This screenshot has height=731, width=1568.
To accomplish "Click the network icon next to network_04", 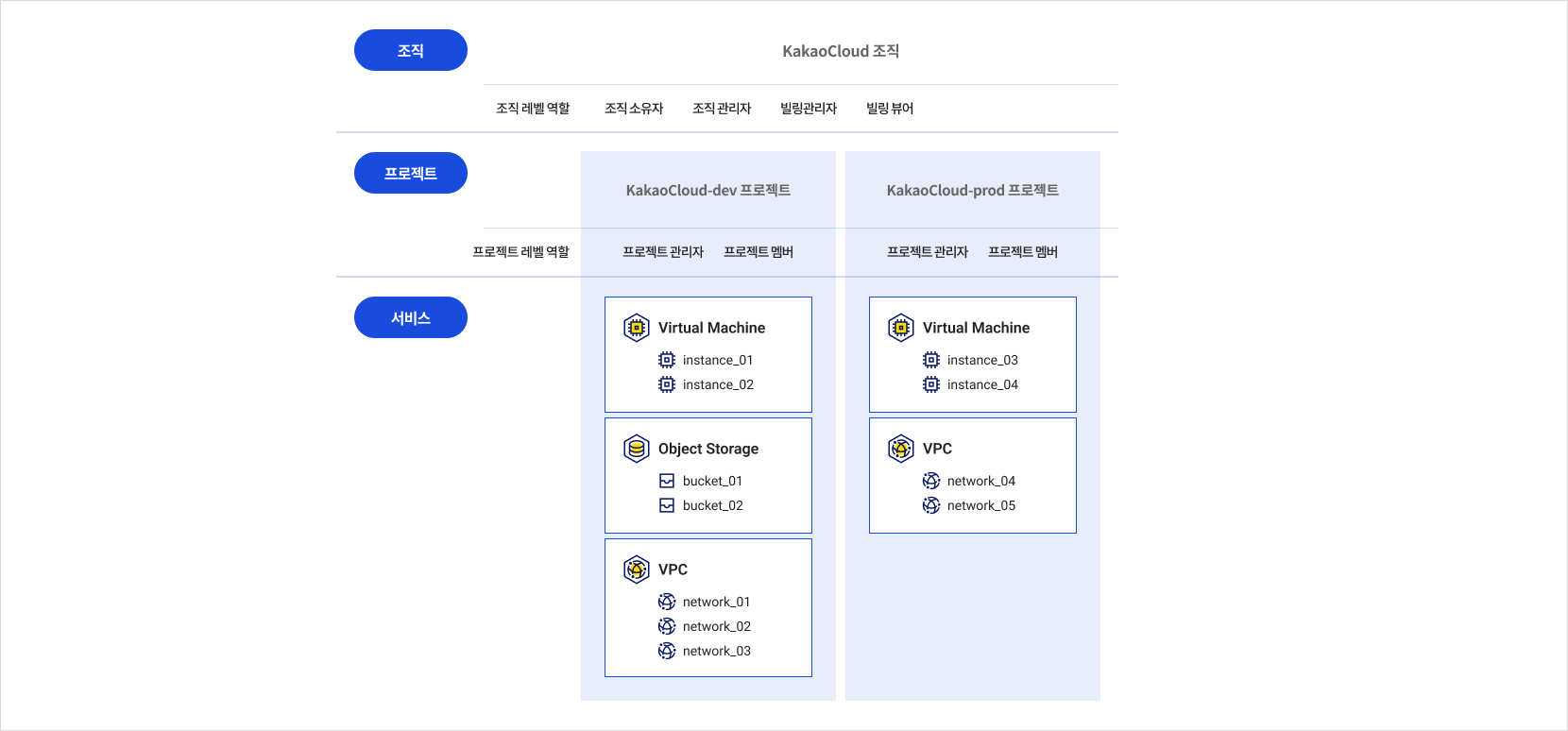I will pyautogui.click(x=931, y=481).
